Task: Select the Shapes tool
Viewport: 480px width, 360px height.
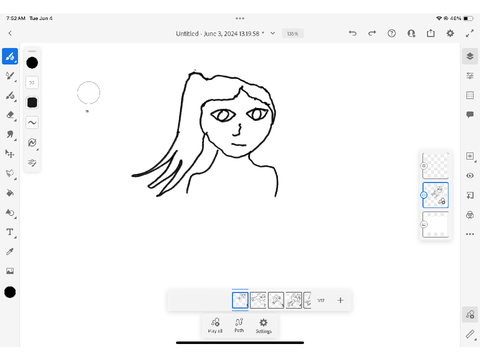Action: click(x=10, y=212)
